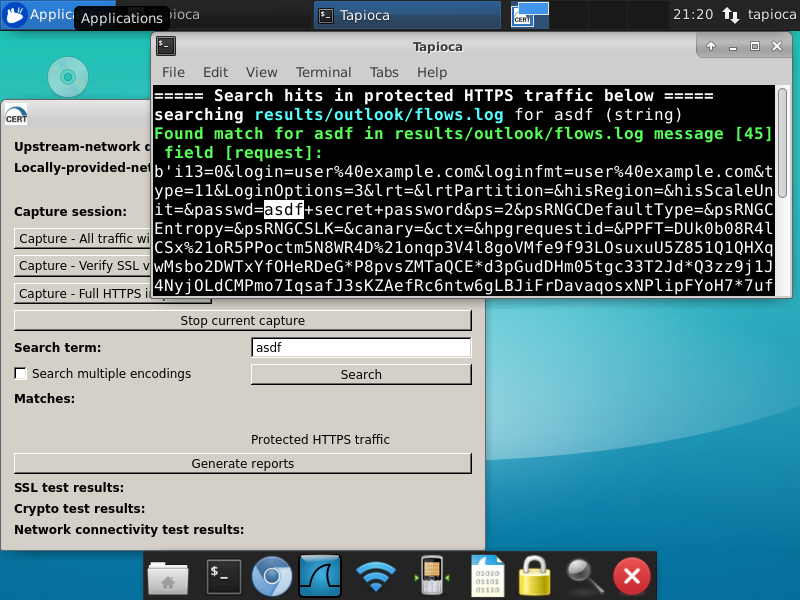
Task: Open the Terminal menu in Tapioca window
Action: click(x=323, y=72)
